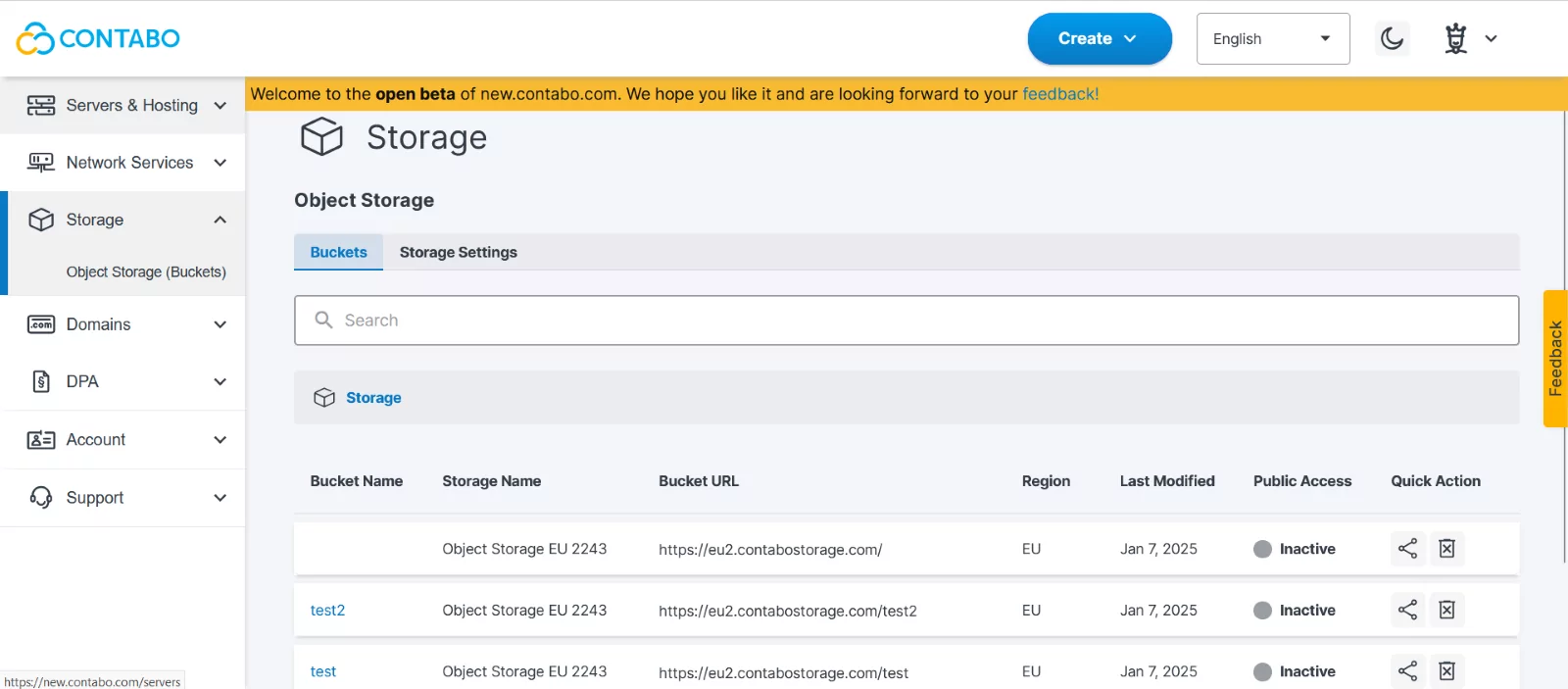Focus the Search input field

click(x=906, y=320)
